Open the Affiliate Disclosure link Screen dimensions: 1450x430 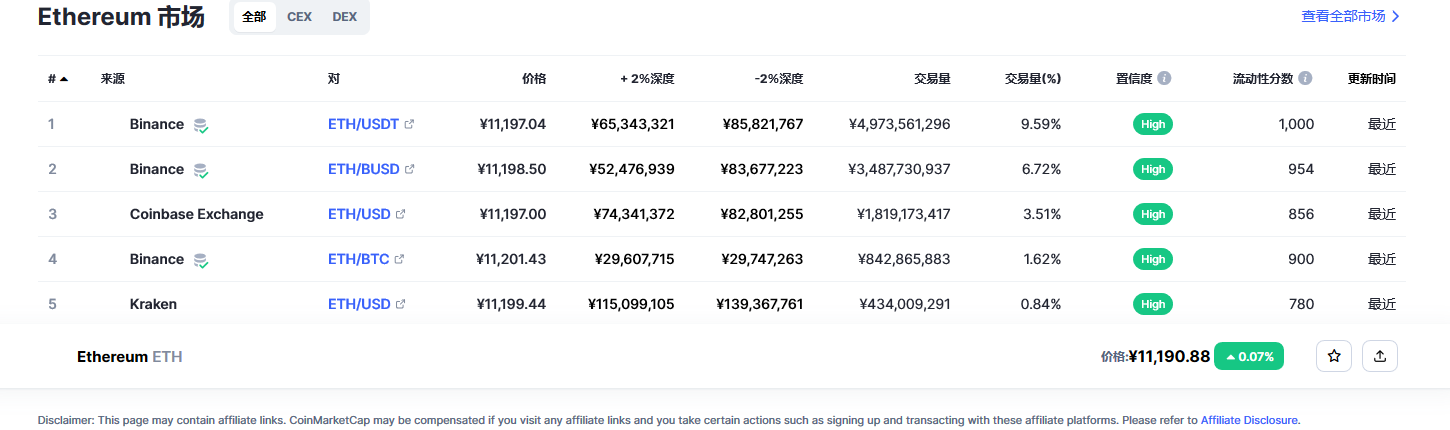pyautogui.click(x=1249, y=420)
